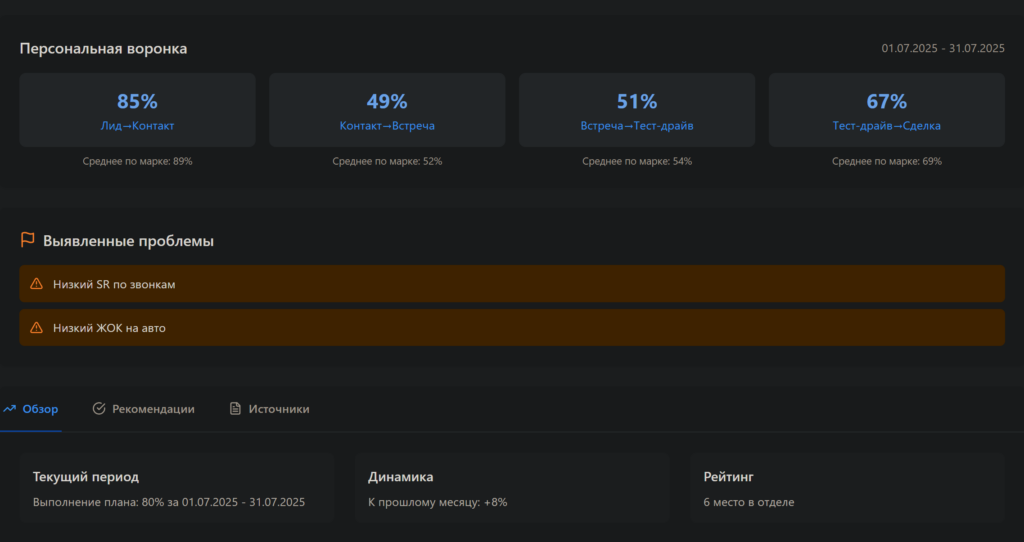The image size is (1024, 542).
Task: Click the date range 01.07.2025 - 31.07.2025
Action: tap(942, 48)
